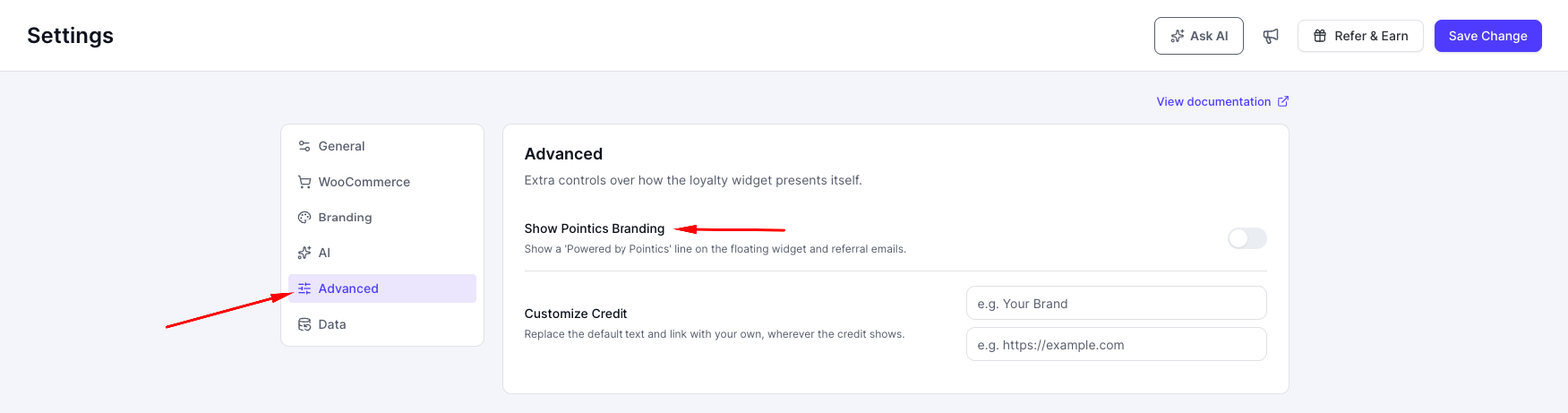Click the sparkle icon beside AI
1568x413 pixels.
(x=304, y=253)
